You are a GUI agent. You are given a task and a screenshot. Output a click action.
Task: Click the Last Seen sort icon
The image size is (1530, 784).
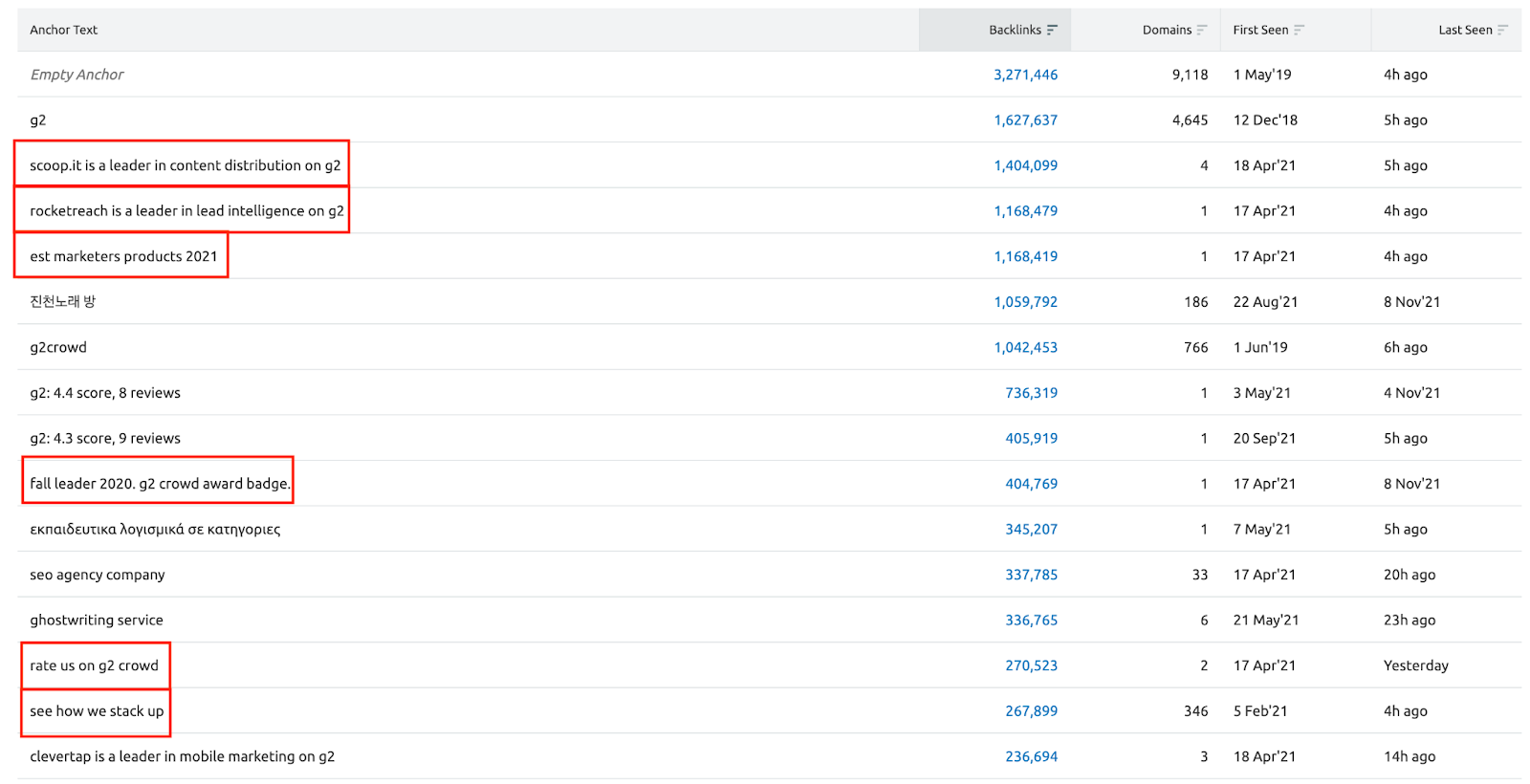[x=1502, y=30]
